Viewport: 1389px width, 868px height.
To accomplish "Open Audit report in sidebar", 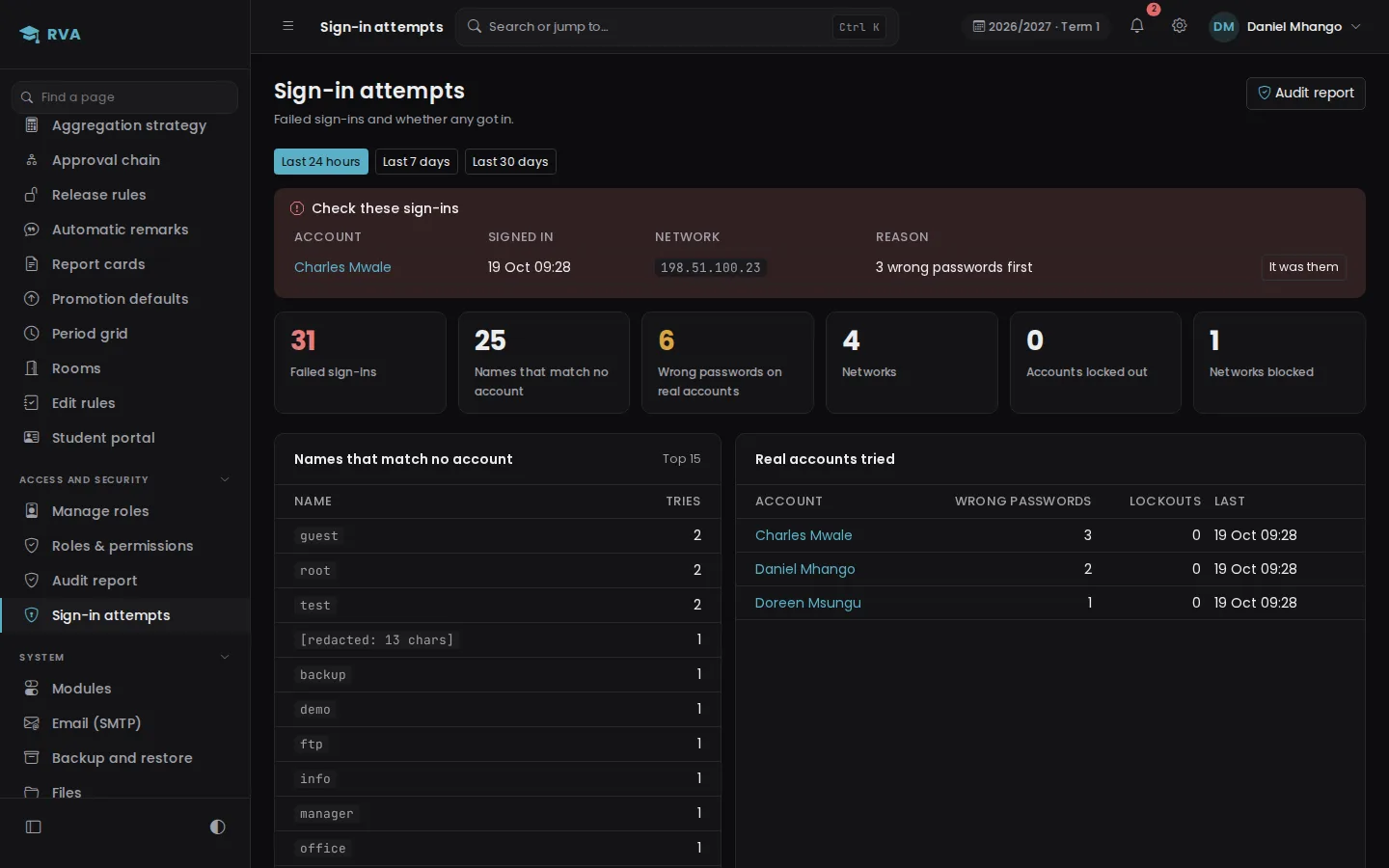I will [125, 581].
